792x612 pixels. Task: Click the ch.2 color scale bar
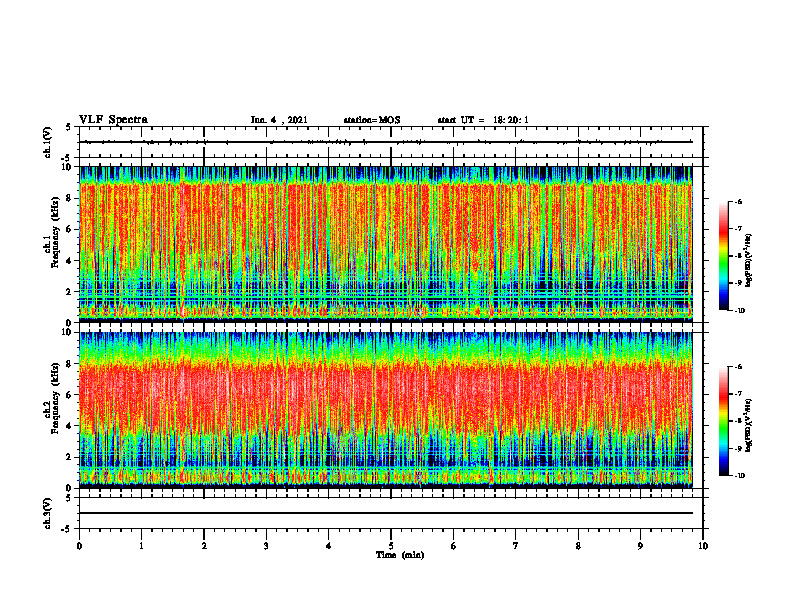click(723, 421)
